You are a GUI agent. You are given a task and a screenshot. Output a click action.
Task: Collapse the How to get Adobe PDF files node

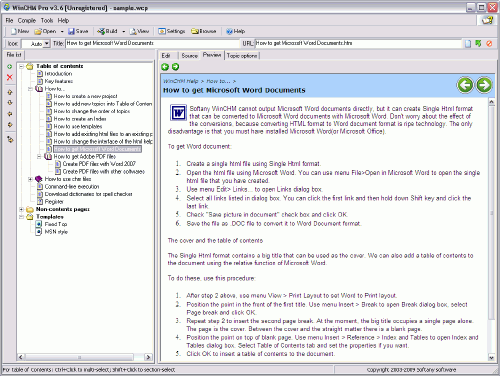click(x=39, y=157)
